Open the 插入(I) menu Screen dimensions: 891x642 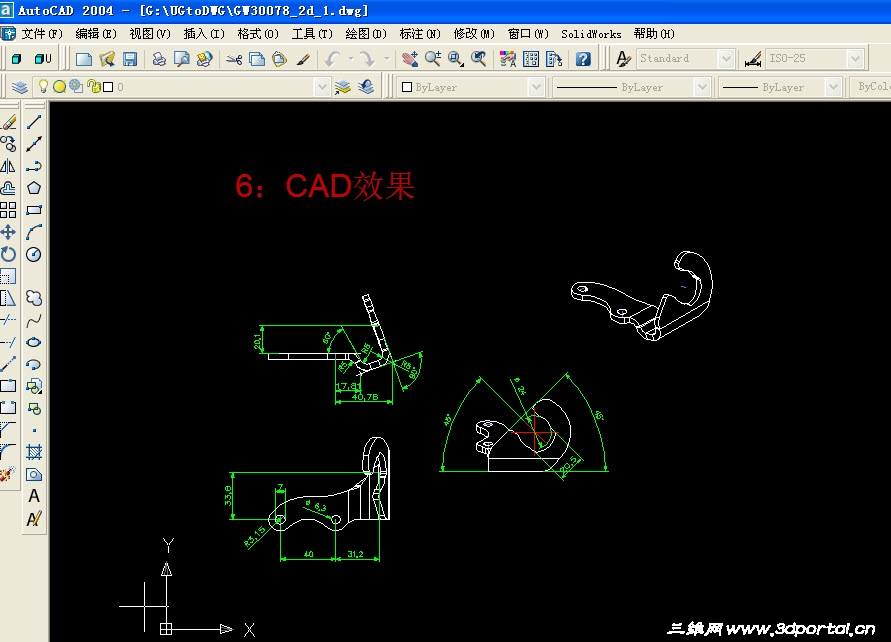204,34
